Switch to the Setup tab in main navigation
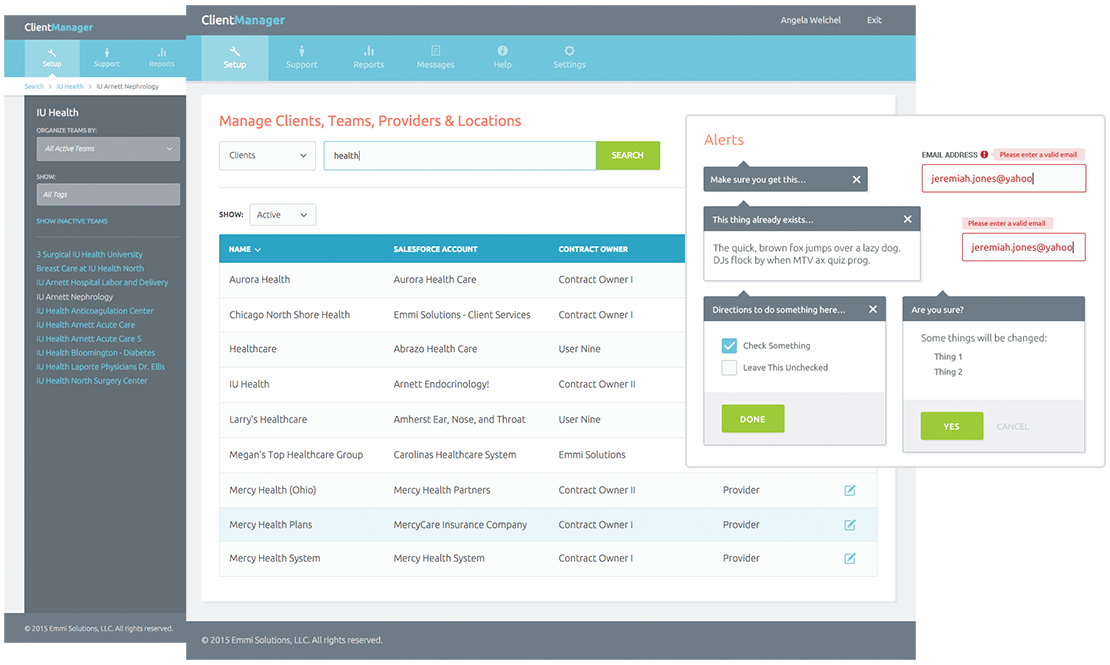Viewport: 1110px width, 665px height. tap(234, 57)
